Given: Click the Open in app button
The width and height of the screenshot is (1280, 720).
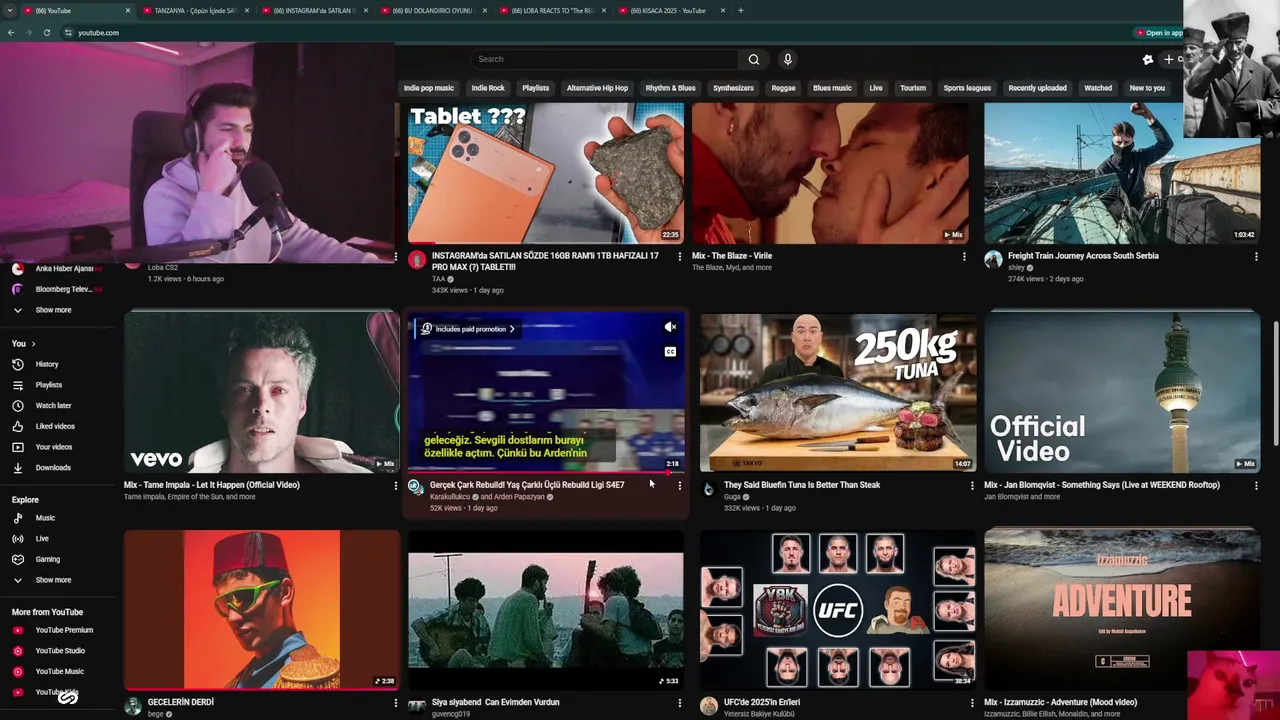Looking at the screenshot, I should click(x=1162, y=33).
